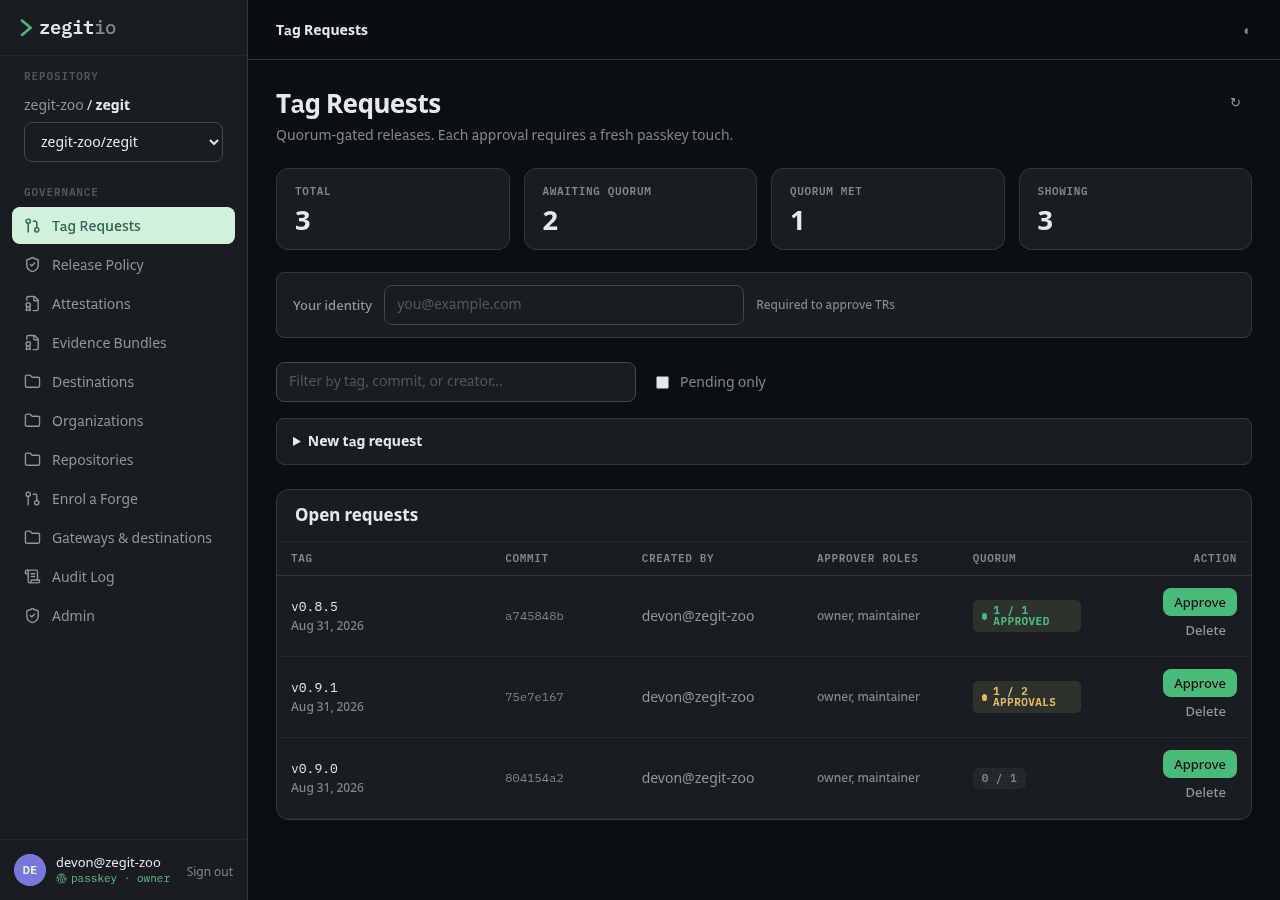Select Organizations in the sidebar

(123, 421)
